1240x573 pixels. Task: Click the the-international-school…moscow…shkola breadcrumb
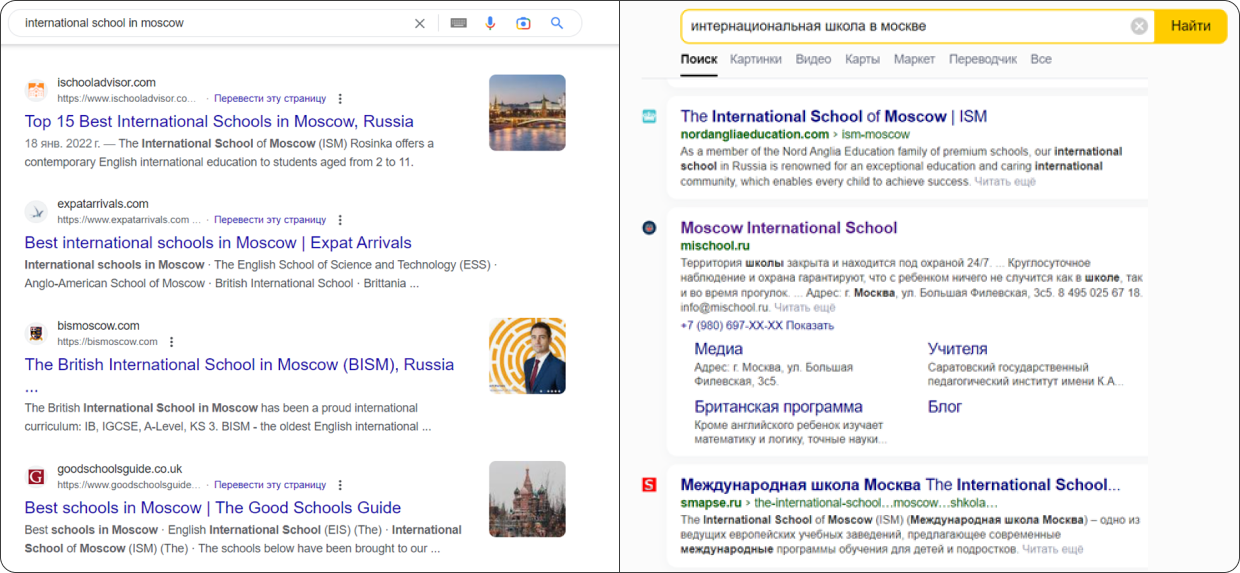pos(876,503)
